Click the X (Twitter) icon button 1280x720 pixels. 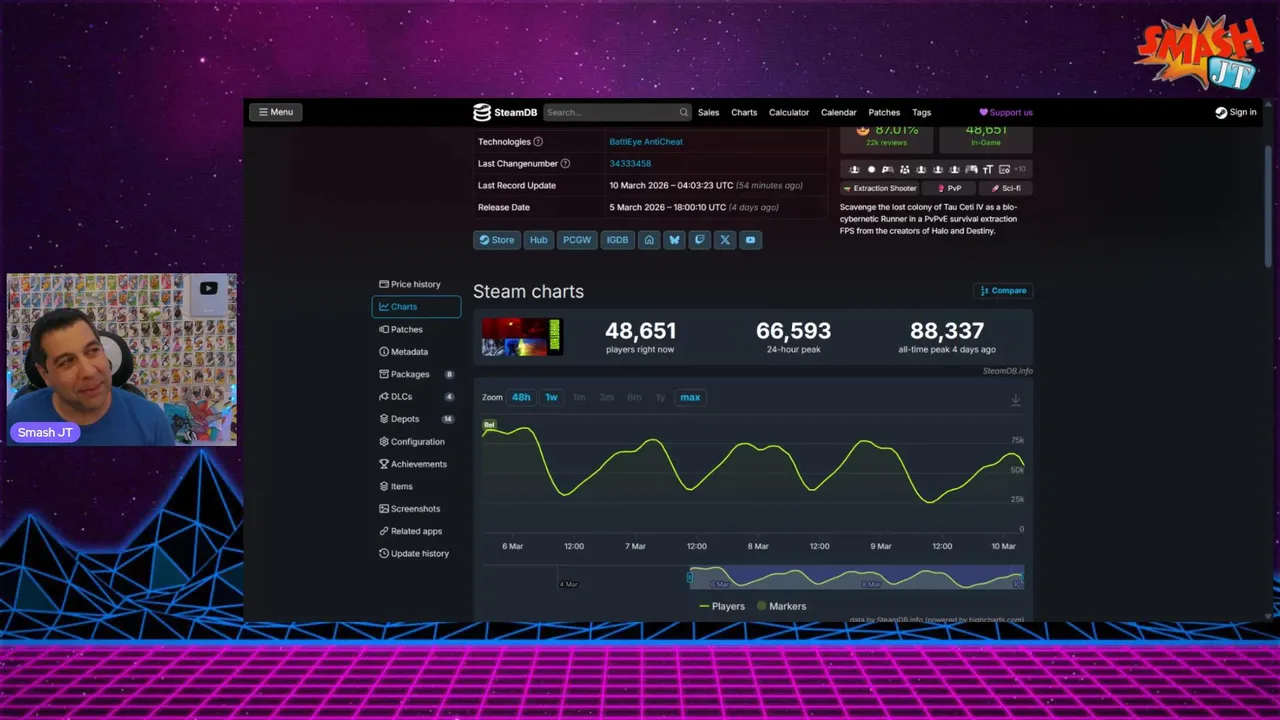[725, 240]
